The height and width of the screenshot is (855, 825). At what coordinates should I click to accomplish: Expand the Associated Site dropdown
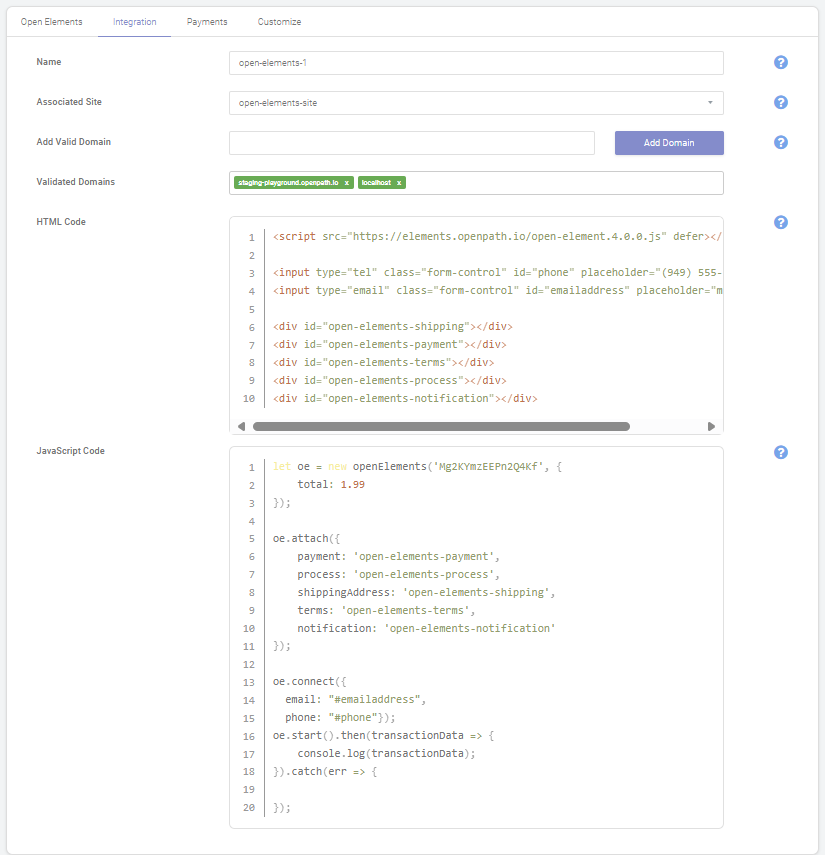476,103
